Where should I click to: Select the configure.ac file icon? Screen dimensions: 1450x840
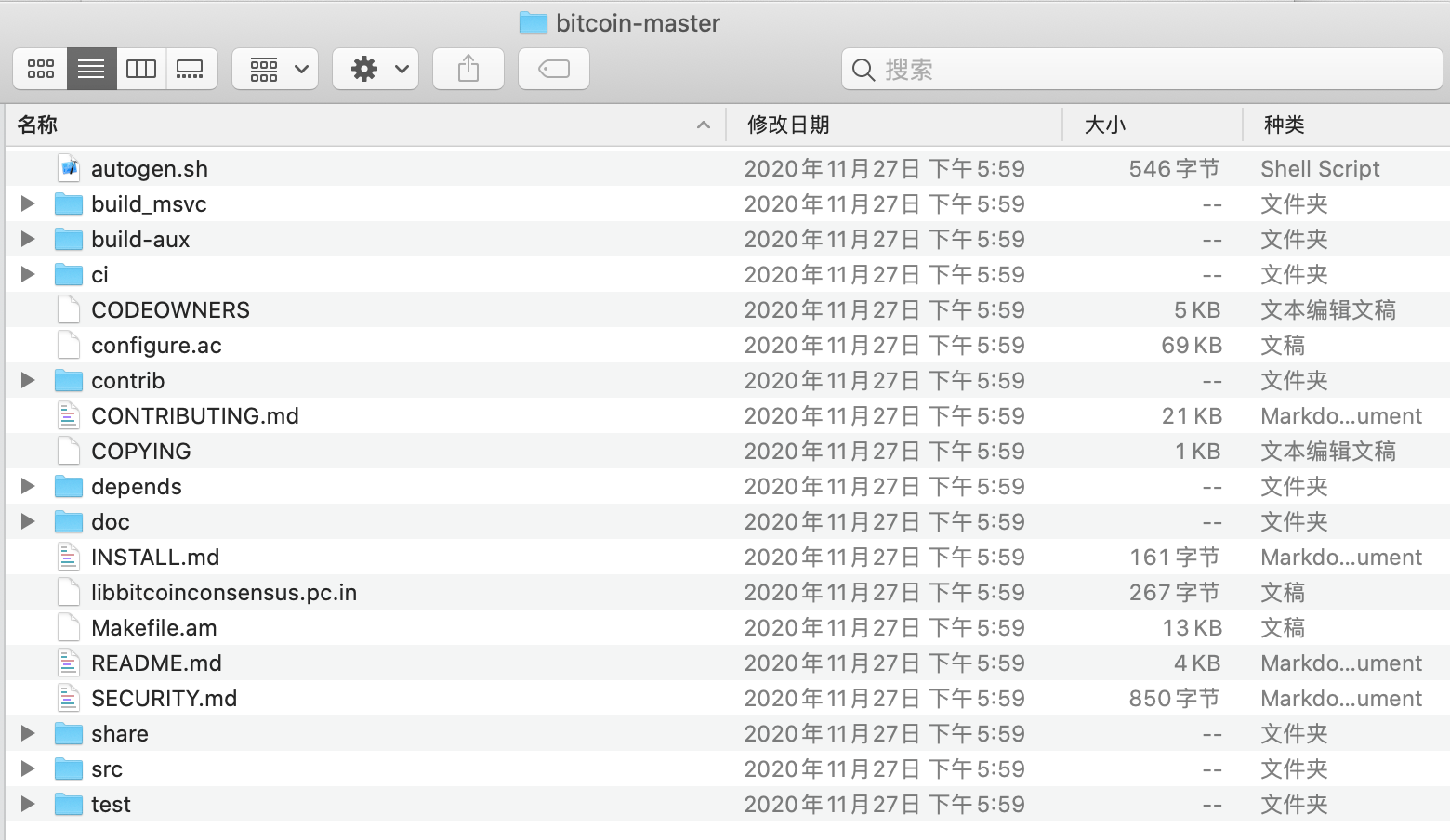coord(69,345)
